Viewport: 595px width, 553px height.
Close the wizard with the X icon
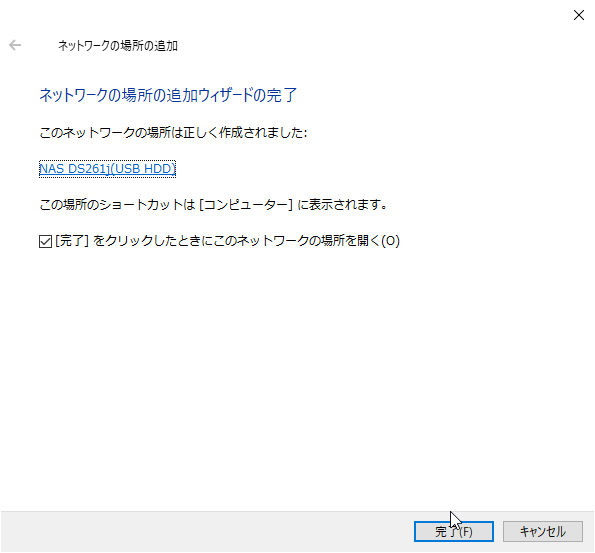point(579,15)
